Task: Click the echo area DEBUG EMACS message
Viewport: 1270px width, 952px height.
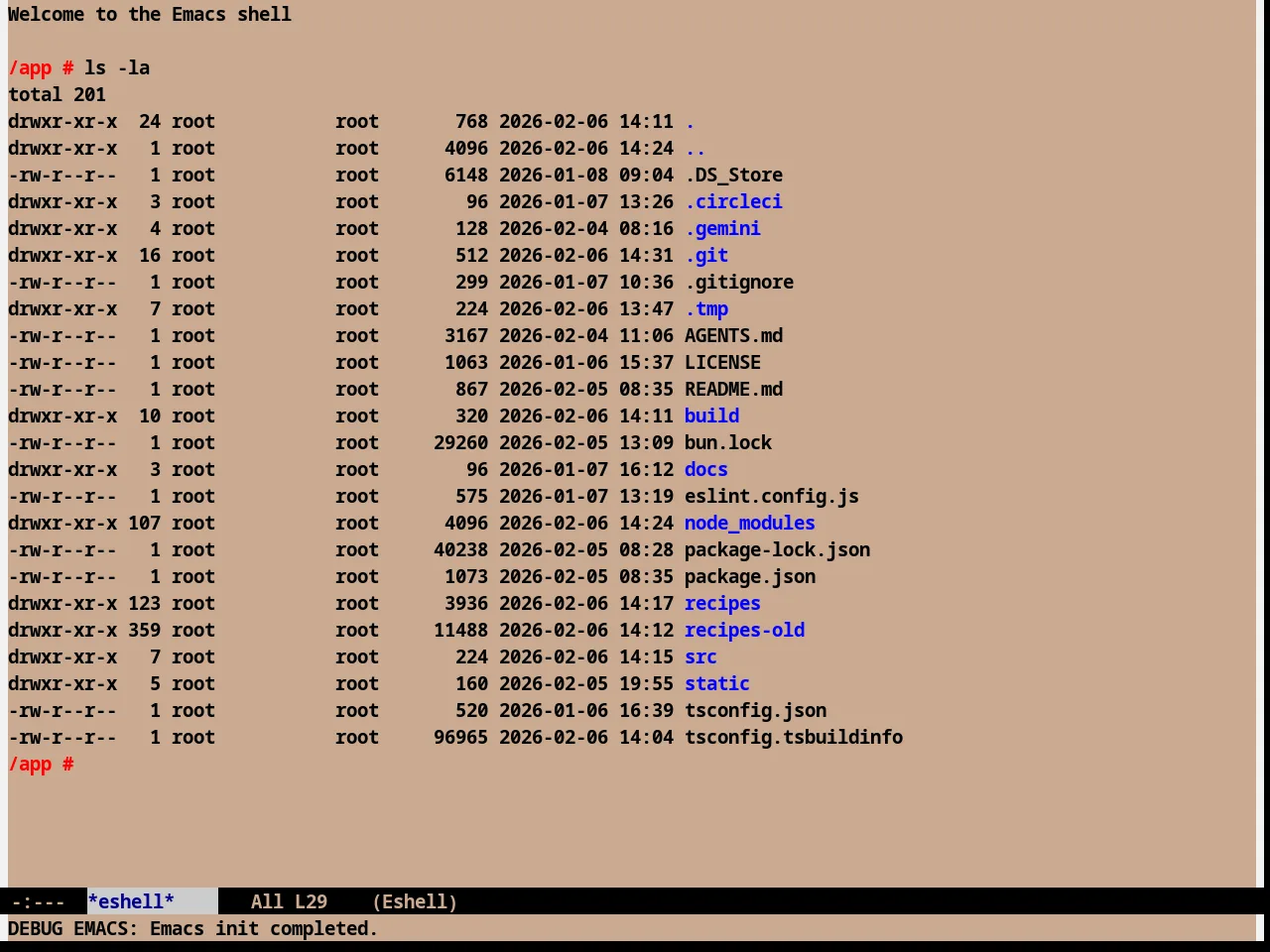Action: [x=193, y=929]
